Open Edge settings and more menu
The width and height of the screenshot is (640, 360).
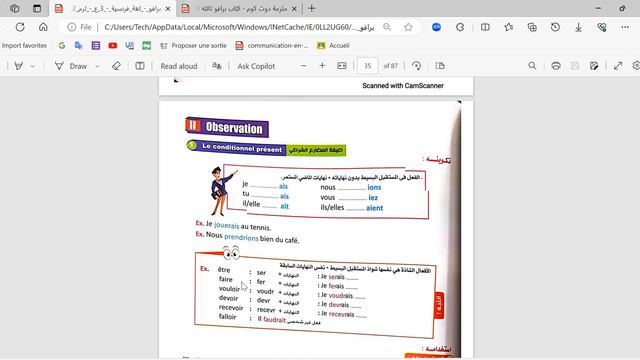tap(625, 27)
